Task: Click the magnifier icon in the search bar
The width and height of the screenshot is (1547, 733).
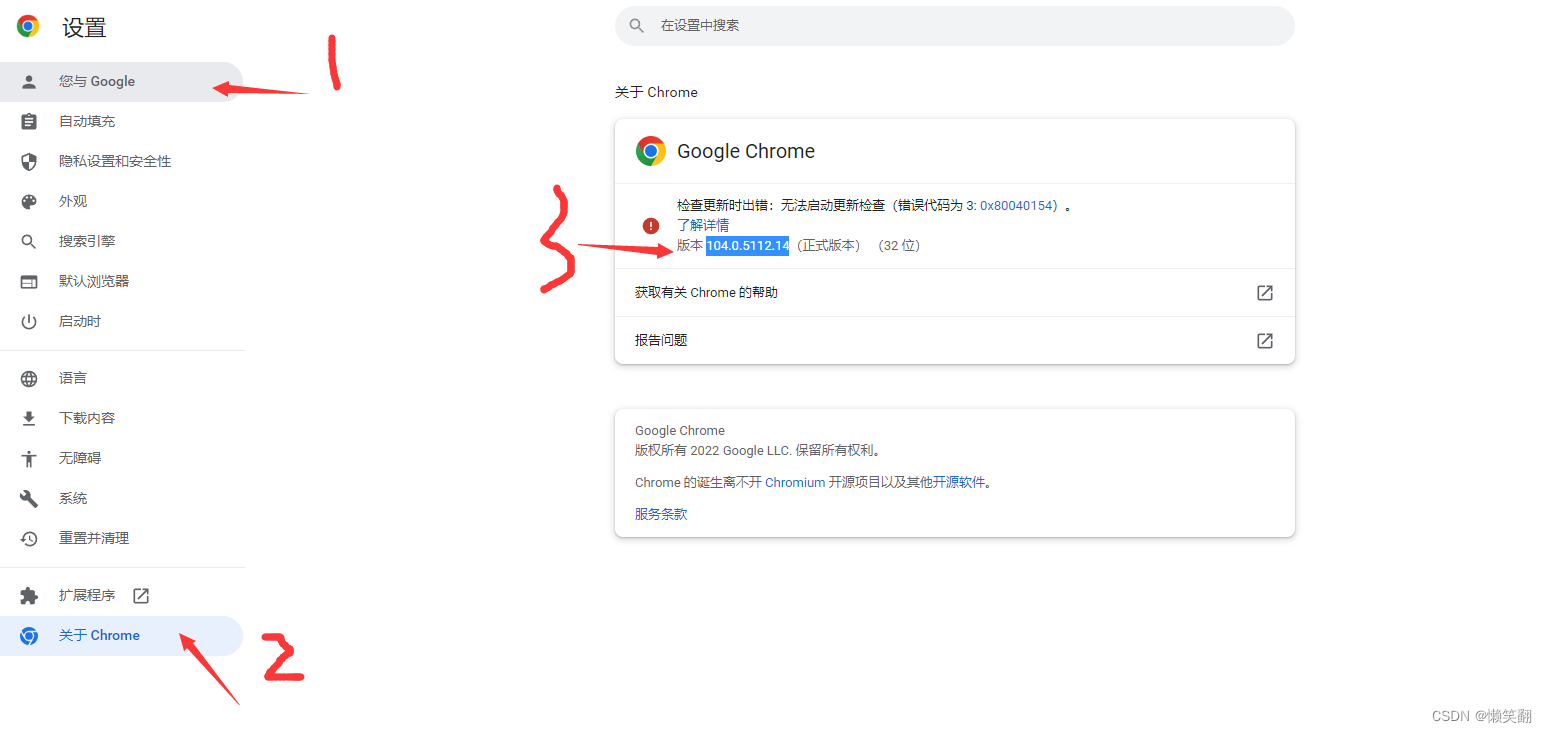Action: coord(637,25)
